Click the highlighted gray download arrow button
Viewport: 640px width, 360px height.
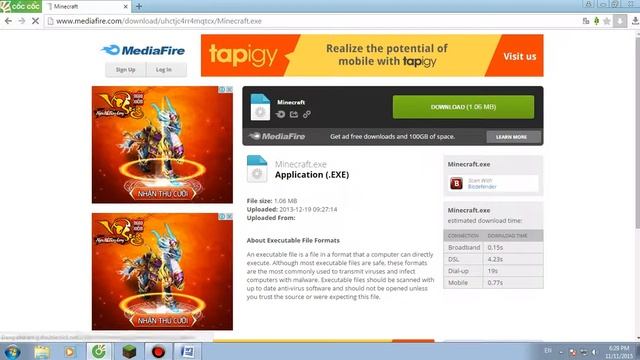[x=620, y=21]
